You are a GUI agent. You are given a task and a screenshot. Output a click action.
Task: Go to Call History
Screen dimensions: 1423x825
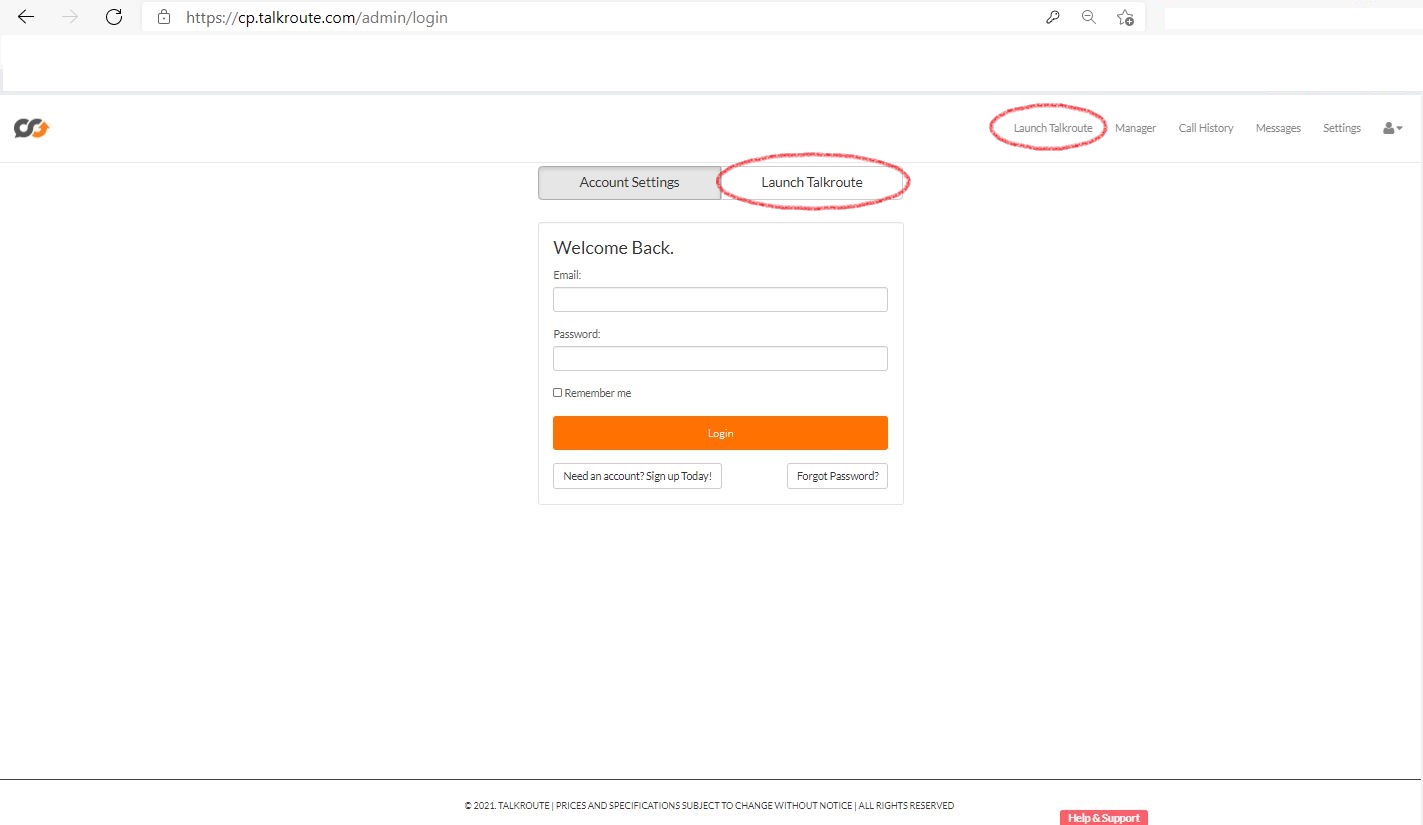pyautogui.click(x=1206, y=128)
